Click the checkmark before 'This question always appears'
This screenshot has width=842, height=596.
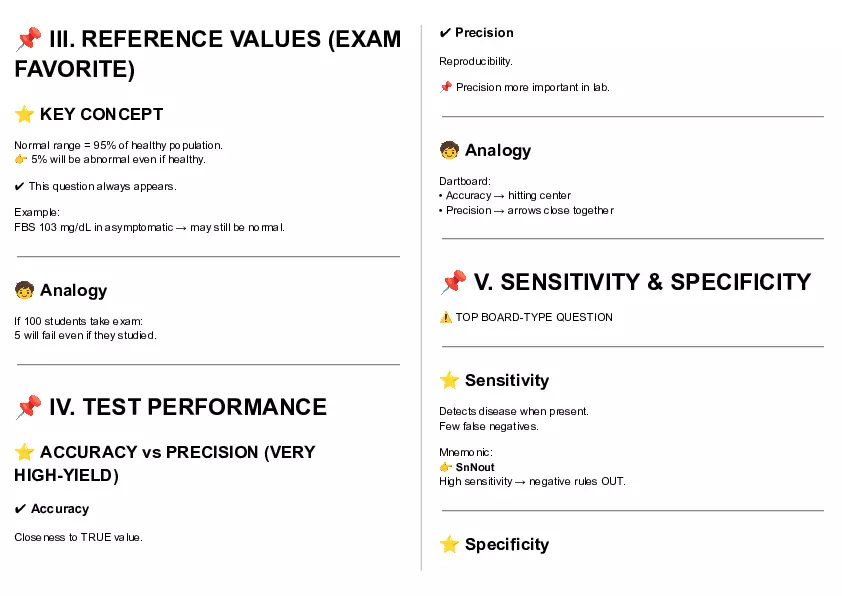(x=20, y=186)
